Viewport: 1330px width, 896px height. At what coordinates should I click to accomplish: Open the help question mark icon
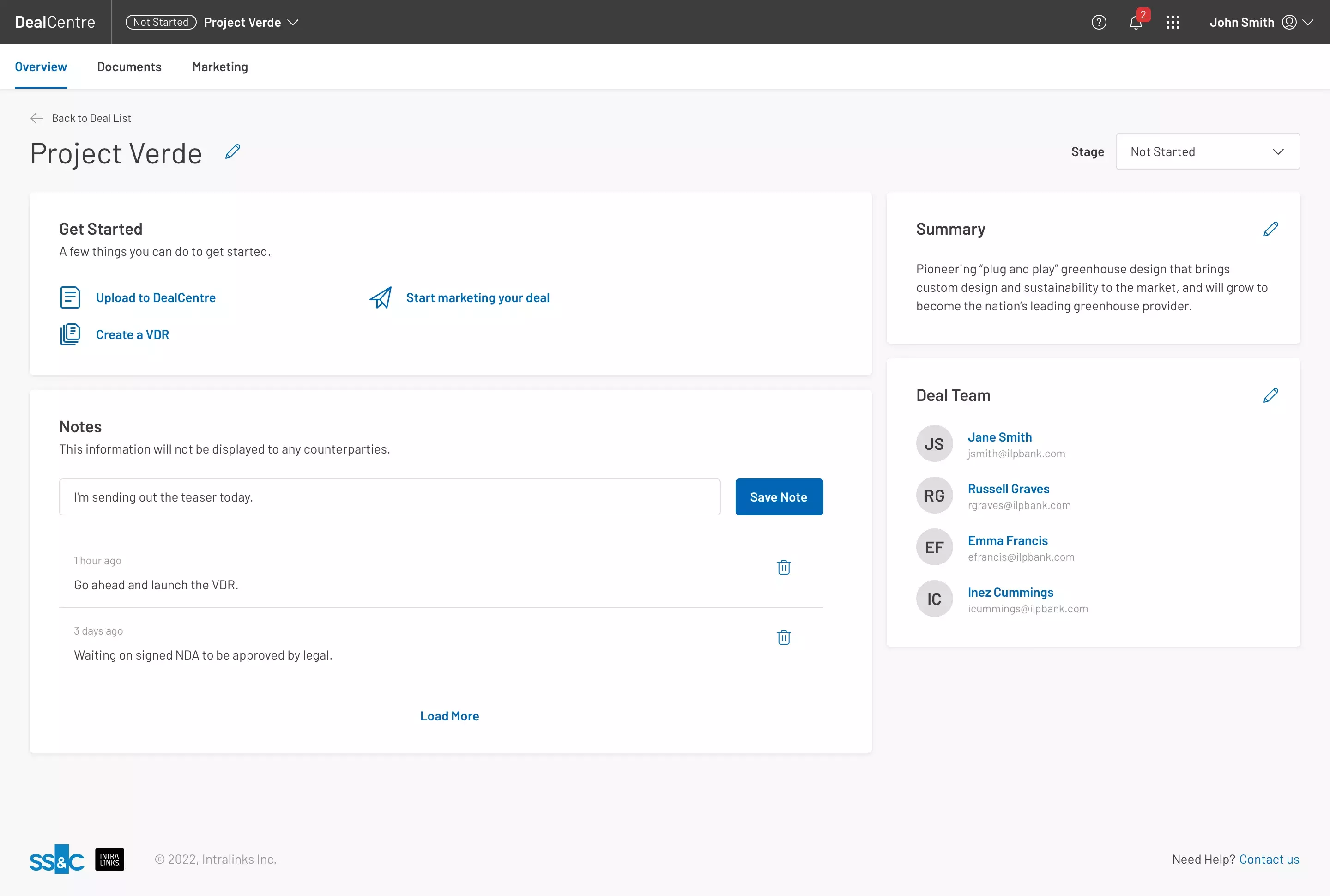tap(1099, 22)
